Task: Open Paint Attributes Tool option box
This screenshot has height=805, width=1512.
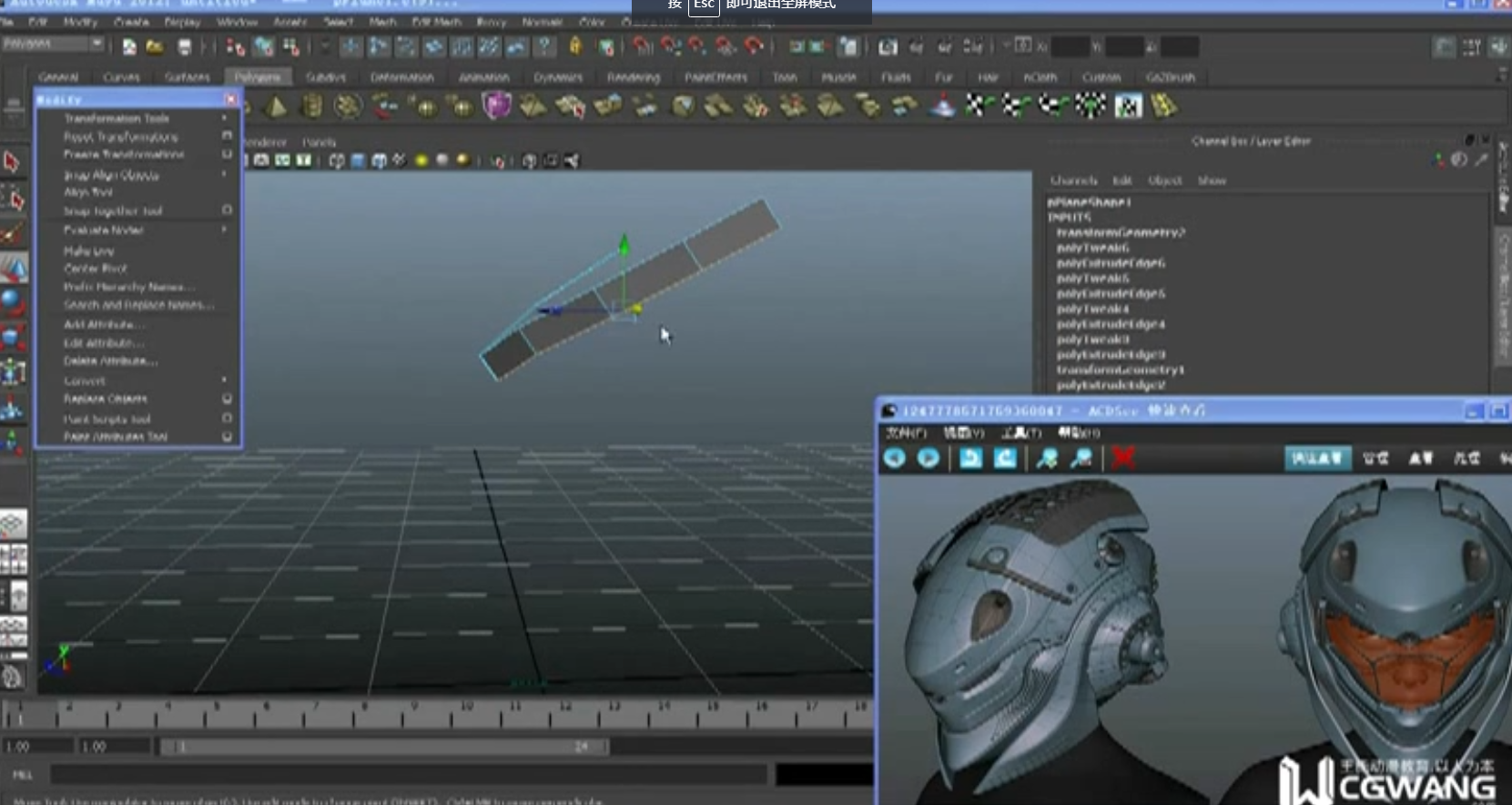Action: [227, 437]
